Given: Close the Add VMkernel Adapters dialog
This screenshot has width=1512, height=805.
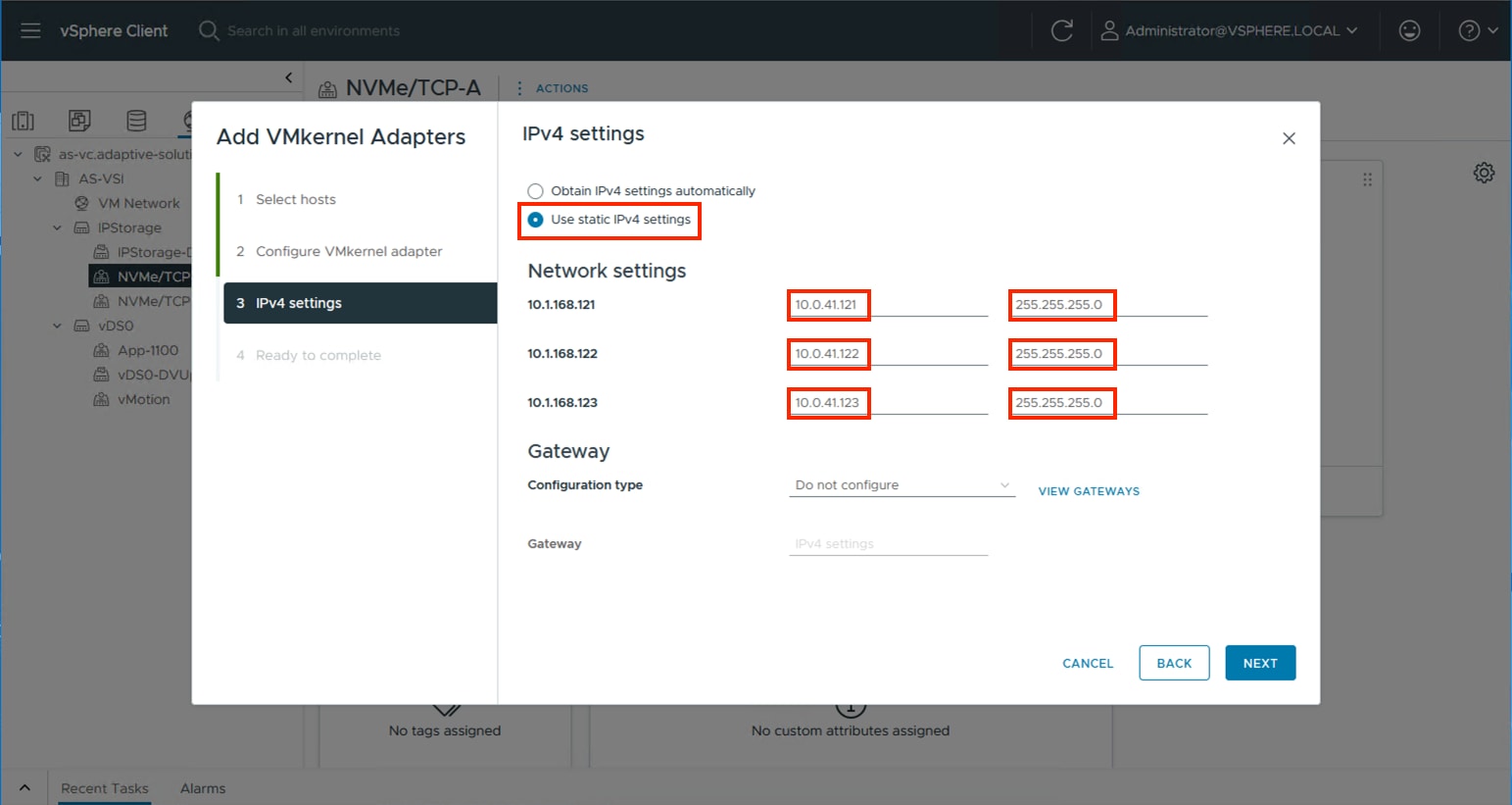Looking at the screenshot, I should pos(1289,138).
